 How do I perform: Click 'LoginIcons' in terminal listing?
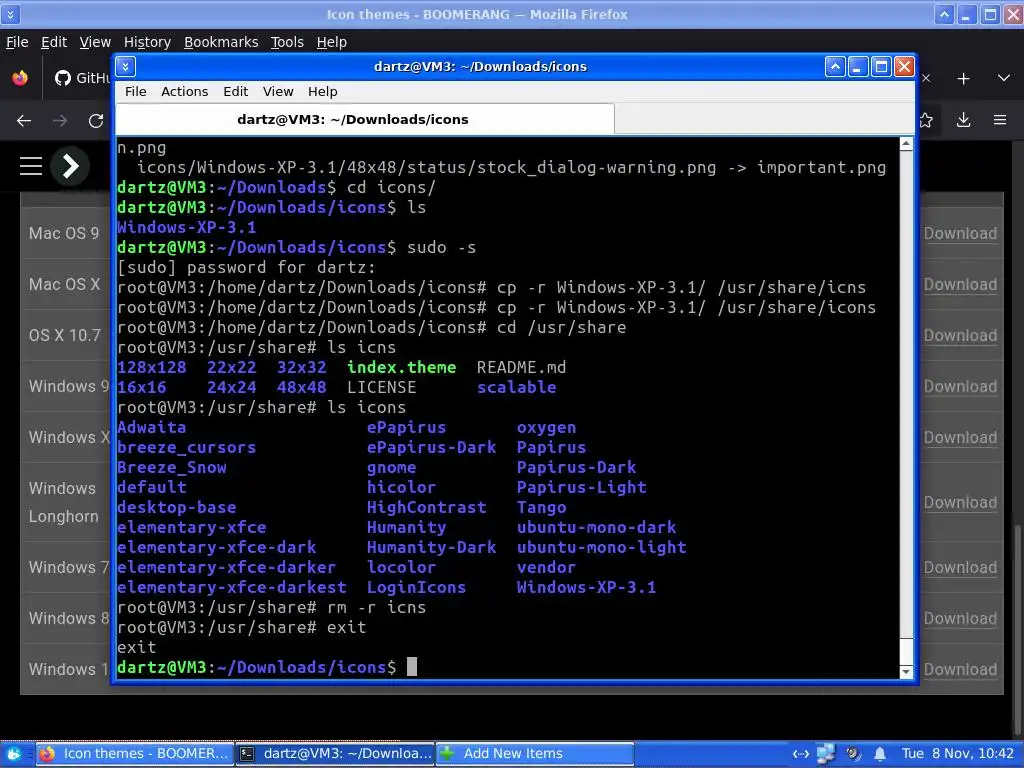[x=416, y=587]
